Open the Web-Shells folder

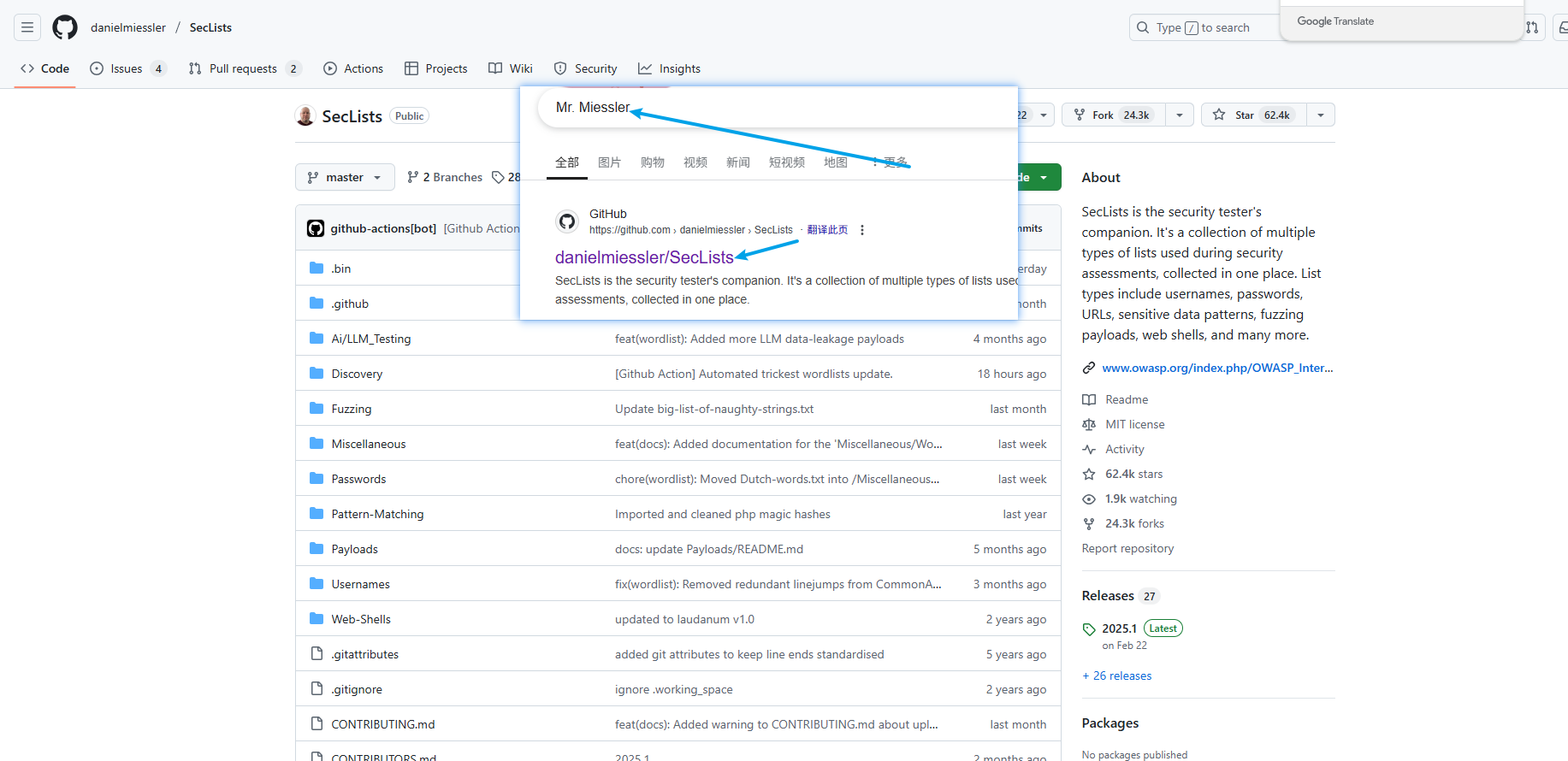361,619
